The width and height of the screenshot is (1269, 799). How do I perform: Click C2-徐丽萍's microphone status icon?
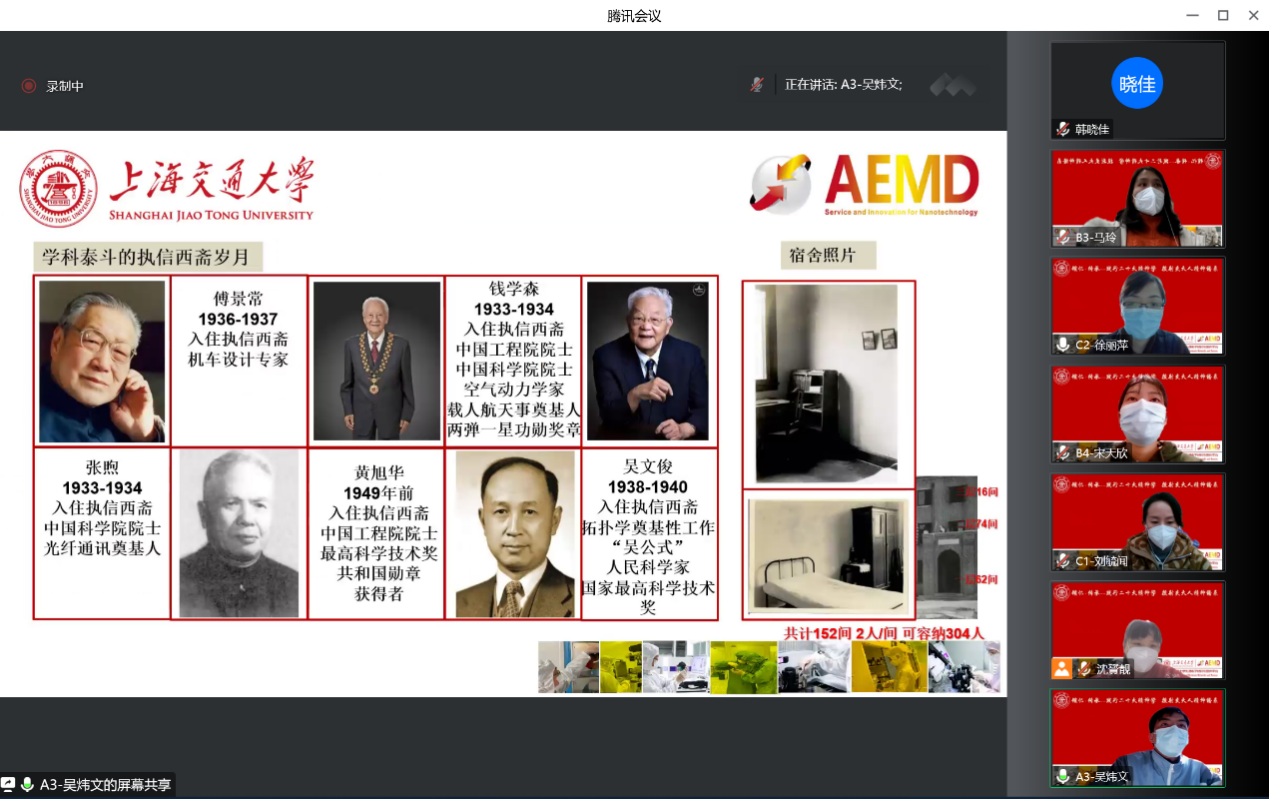click(x=1062, y=343)
